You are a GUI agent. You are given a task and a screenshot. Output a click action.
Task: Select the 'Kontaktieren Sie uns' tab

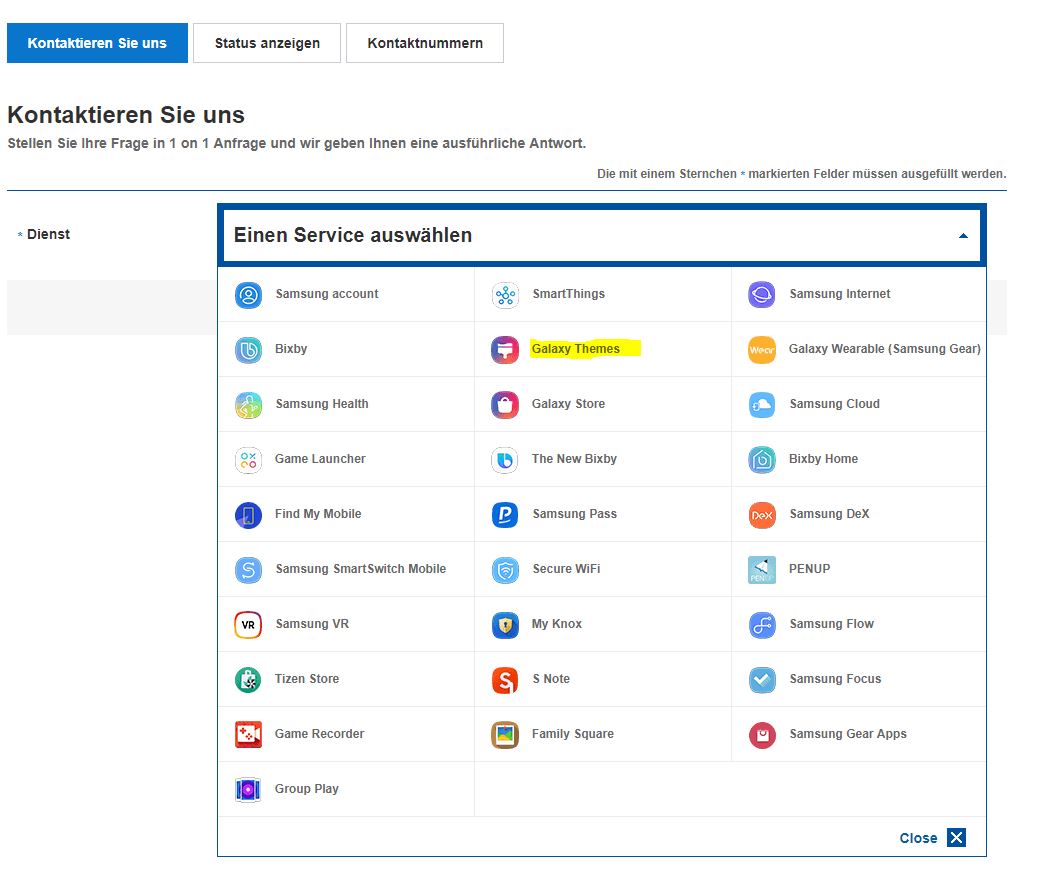pyautogui.click(x=97, y=43)
